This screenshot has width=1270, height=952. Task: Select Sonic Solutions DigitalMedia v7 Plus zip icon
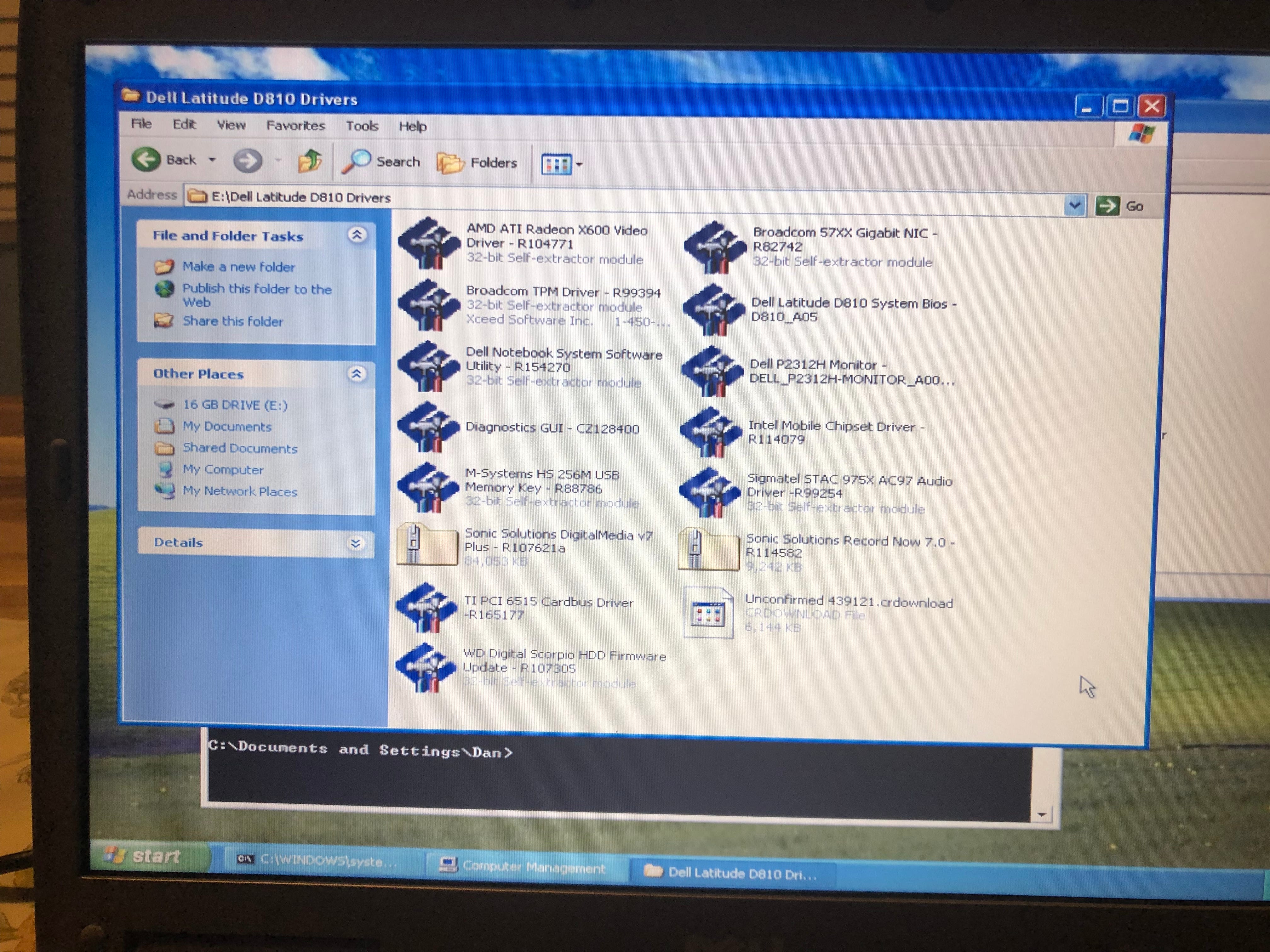point(426,545)
